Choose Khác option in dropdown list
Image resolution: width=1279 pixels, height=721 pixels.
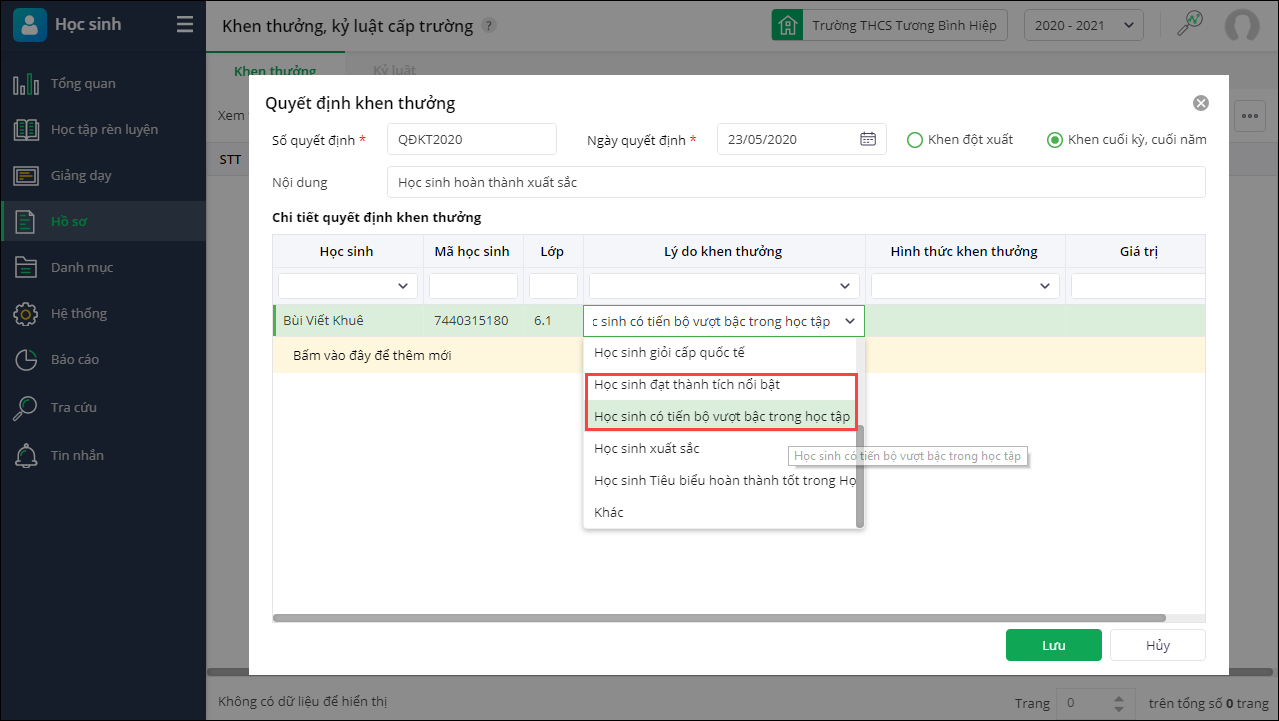[x=720, y=513]
